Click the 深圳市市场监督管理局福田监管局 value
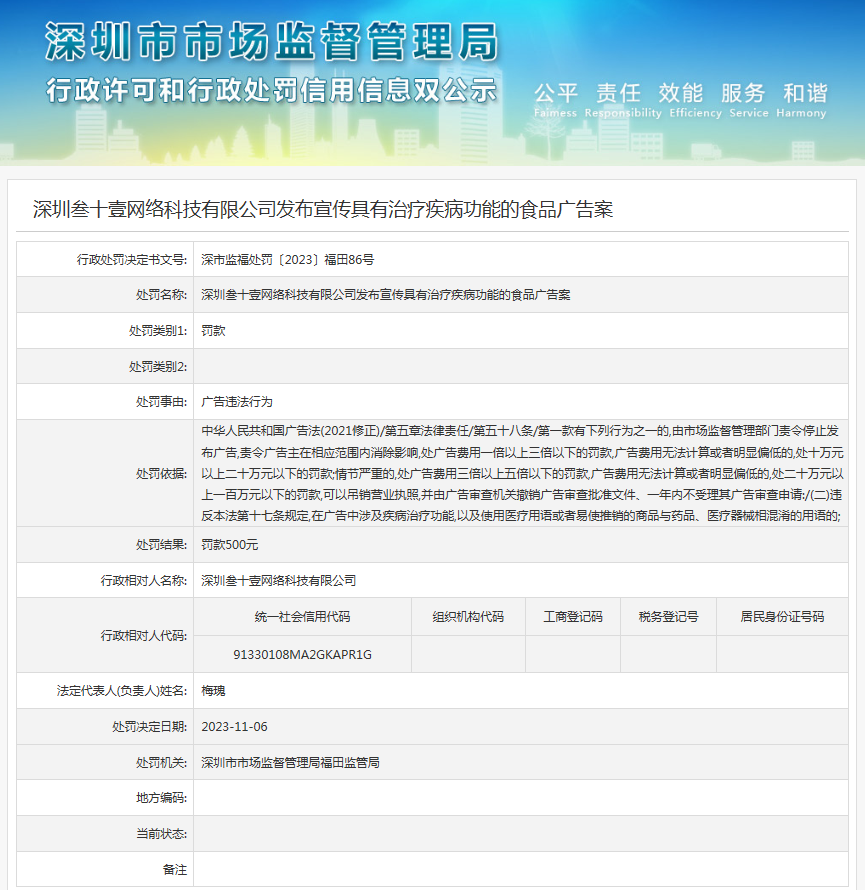This screenshot has height=890, width=865. tap(290, 763)
